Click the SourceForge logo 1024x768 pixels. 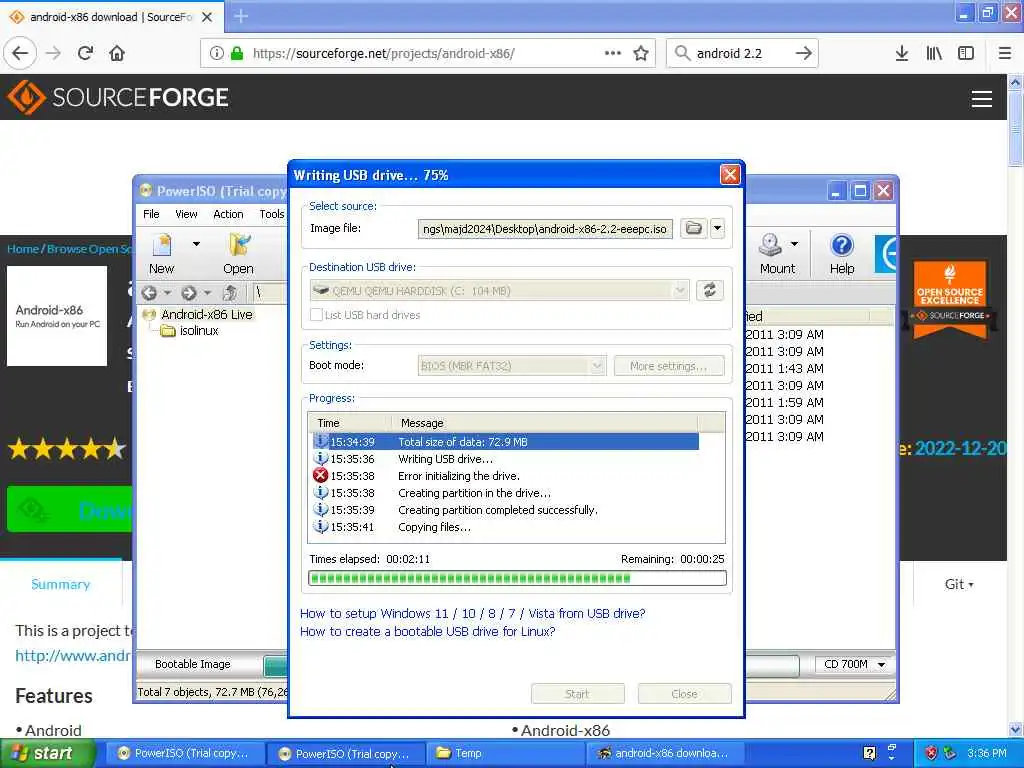coord(118,97)
